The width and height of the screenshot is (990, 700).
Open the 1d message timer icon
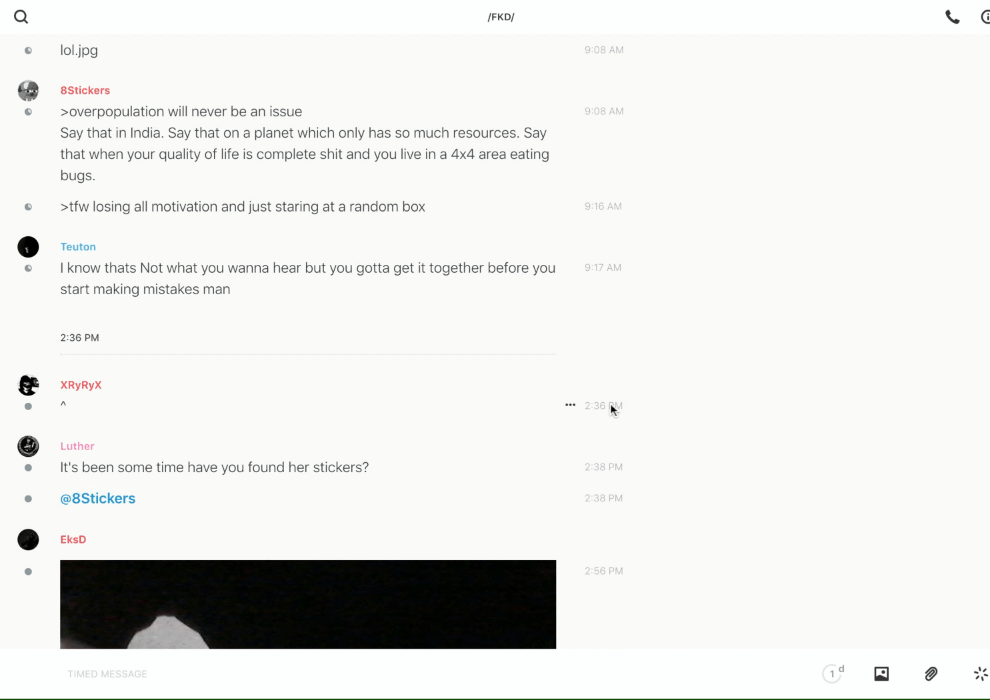[x=833, y=674]
